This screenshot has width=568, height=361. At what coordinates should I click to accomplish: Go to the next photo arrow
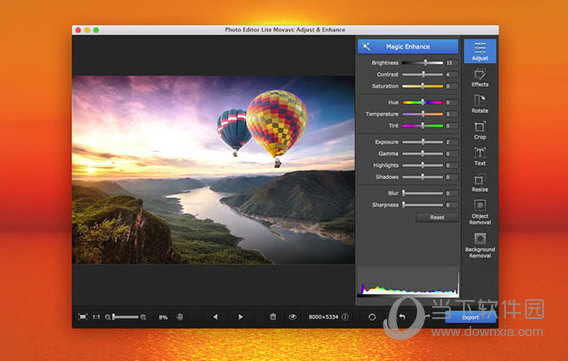[241, 317]
